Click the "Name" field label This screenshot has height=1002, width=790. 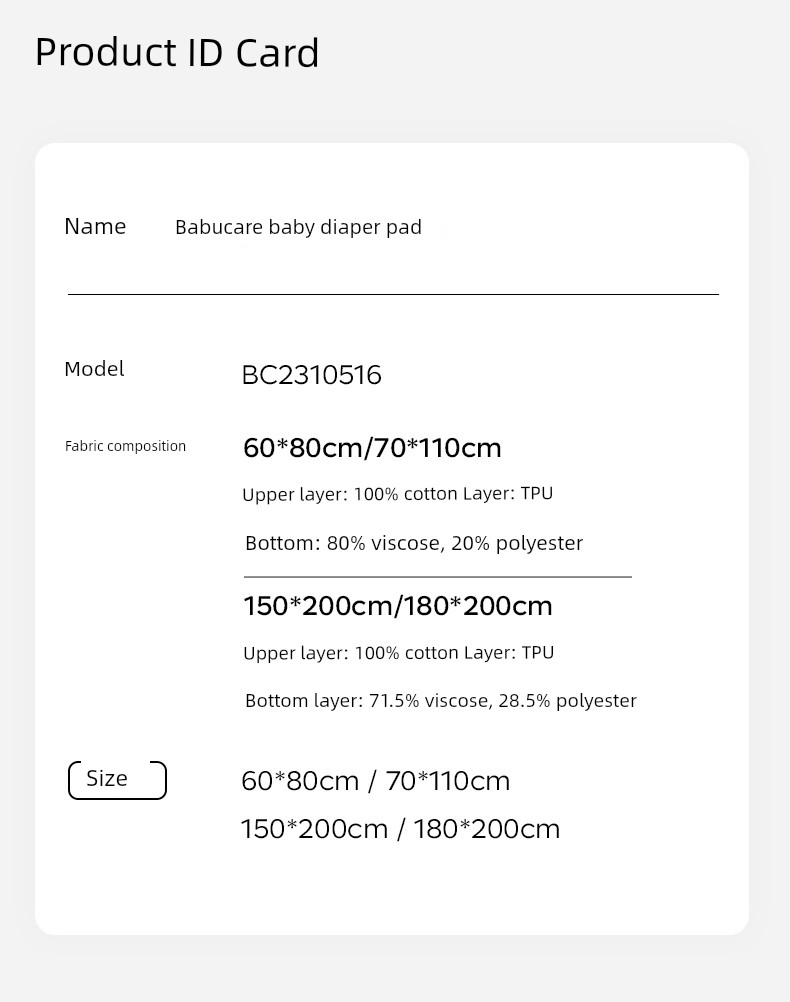[x=95, y=227]
